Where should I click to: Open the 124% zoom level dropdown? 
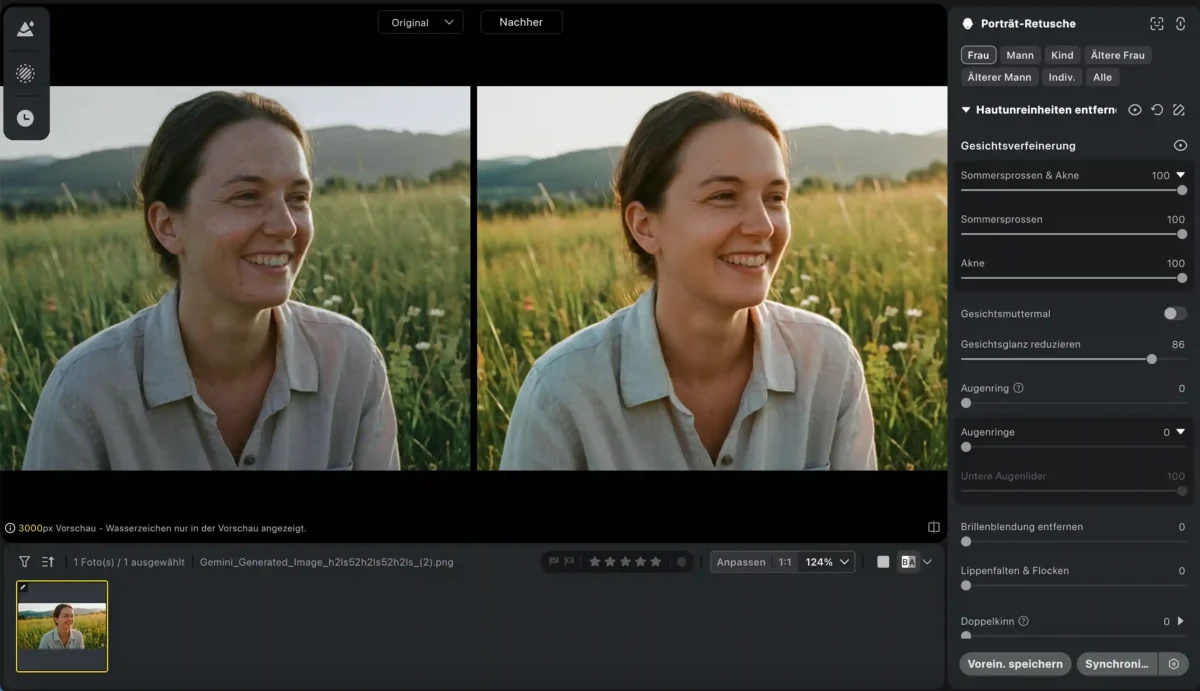coord(829,562)
